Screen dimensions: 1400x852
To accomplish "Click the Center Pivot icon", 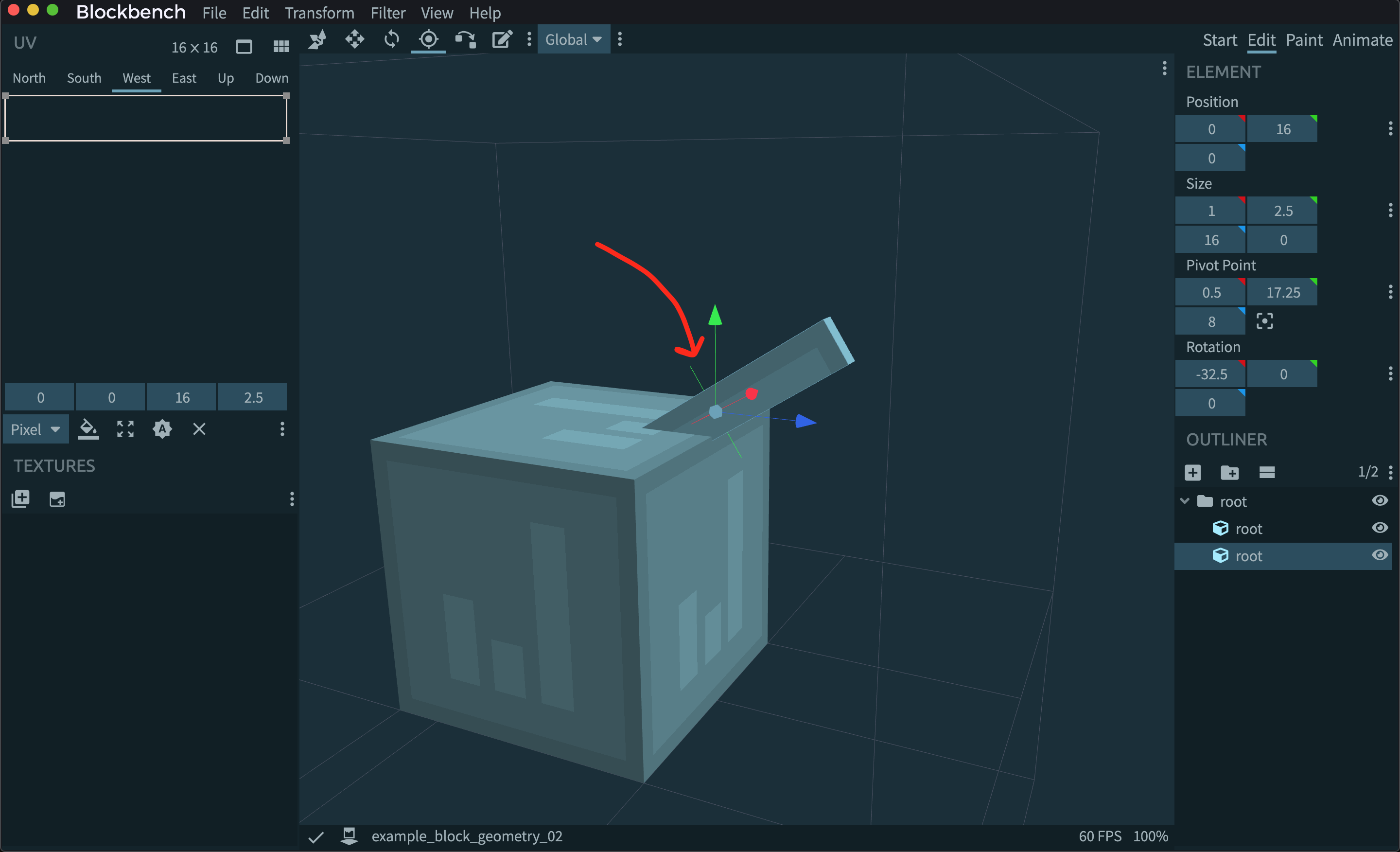I will tap(1264, 321).
